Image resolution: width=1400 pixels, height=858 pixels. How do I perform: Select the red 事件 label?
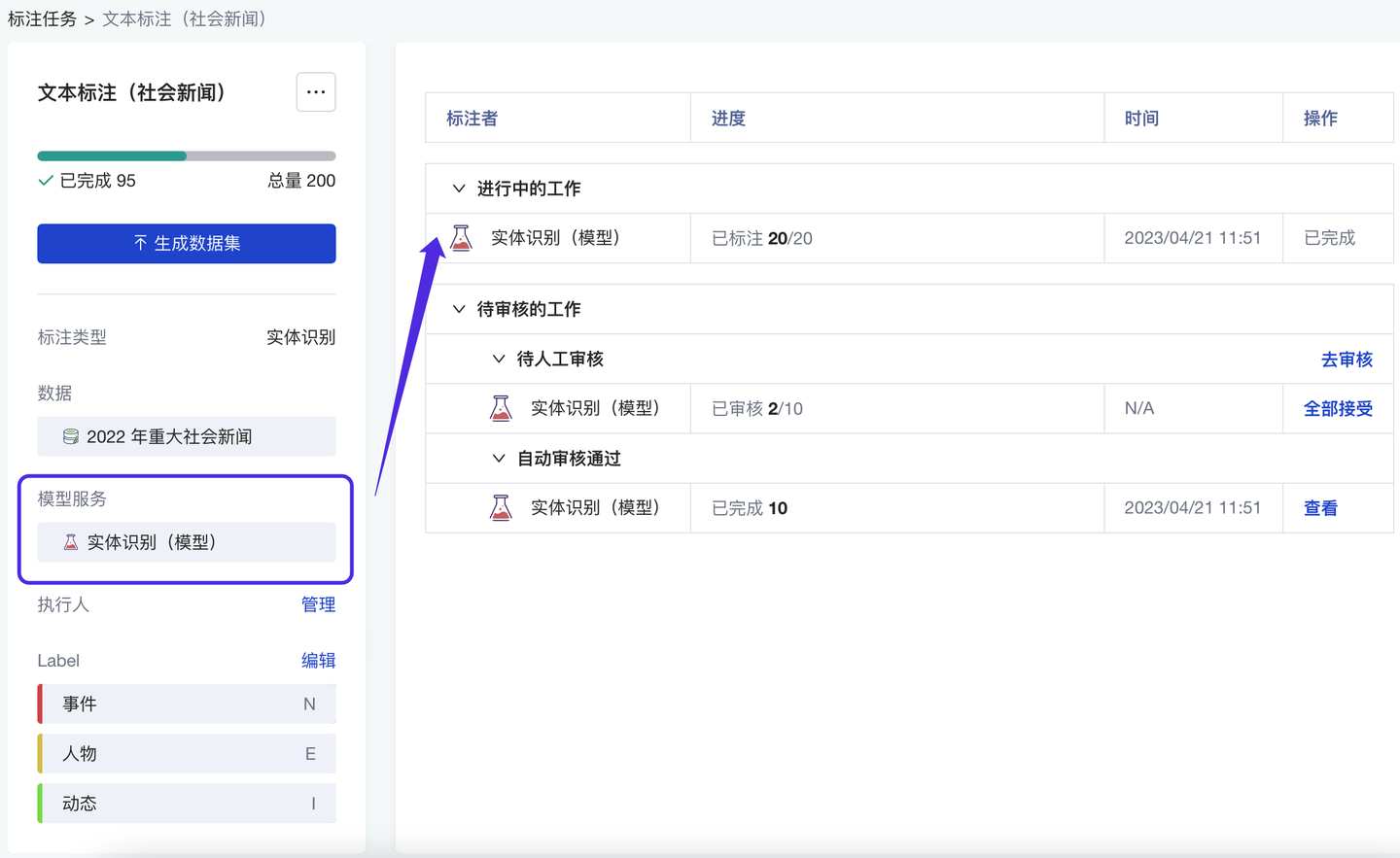point(187,704)
